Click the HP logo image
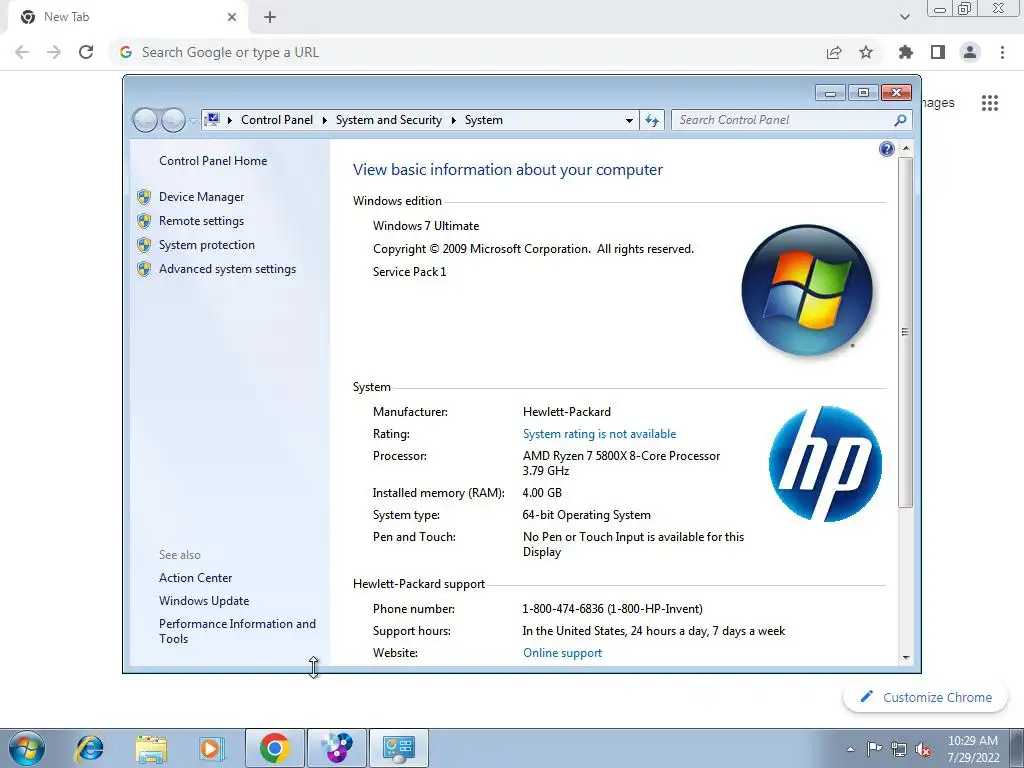The image size is (1024, 768). [825, 464]
